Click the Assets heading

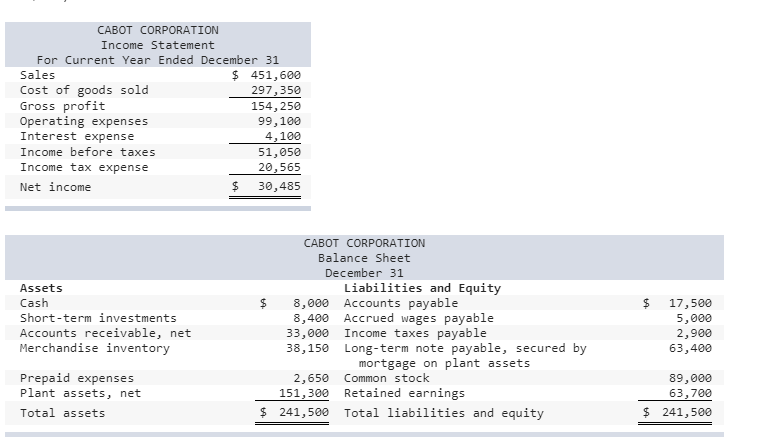pos(41,288)
